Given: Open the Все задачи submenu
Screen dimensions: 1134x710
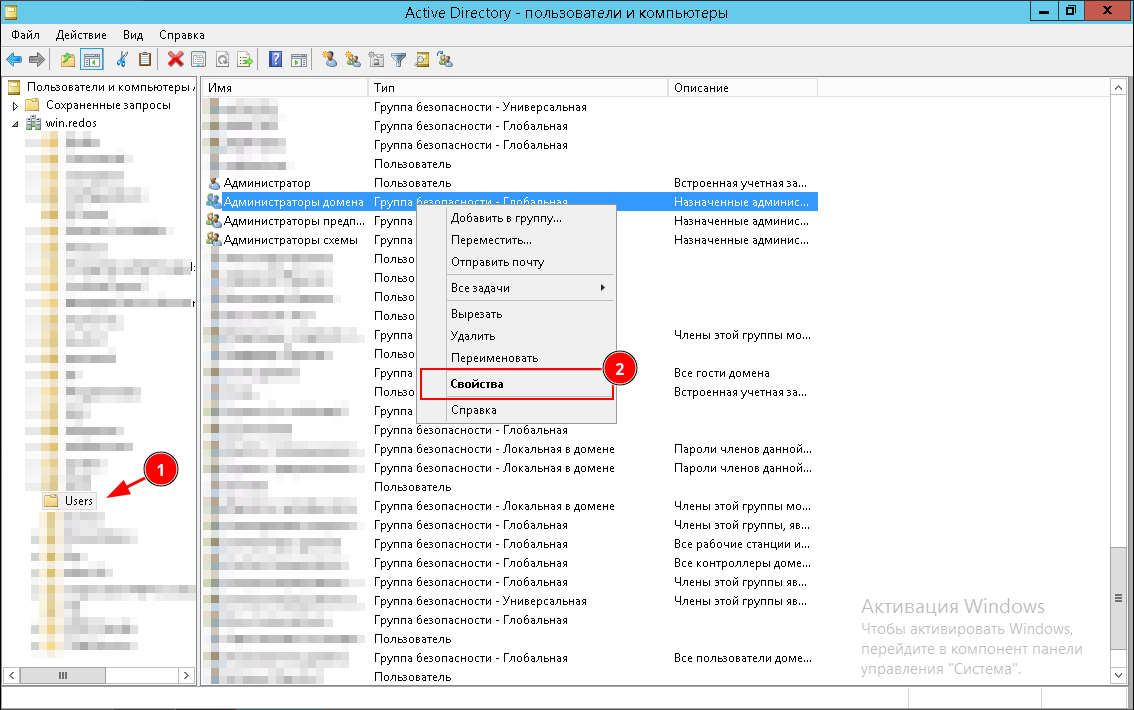Looking at the screenshot, I should [527, 288].
